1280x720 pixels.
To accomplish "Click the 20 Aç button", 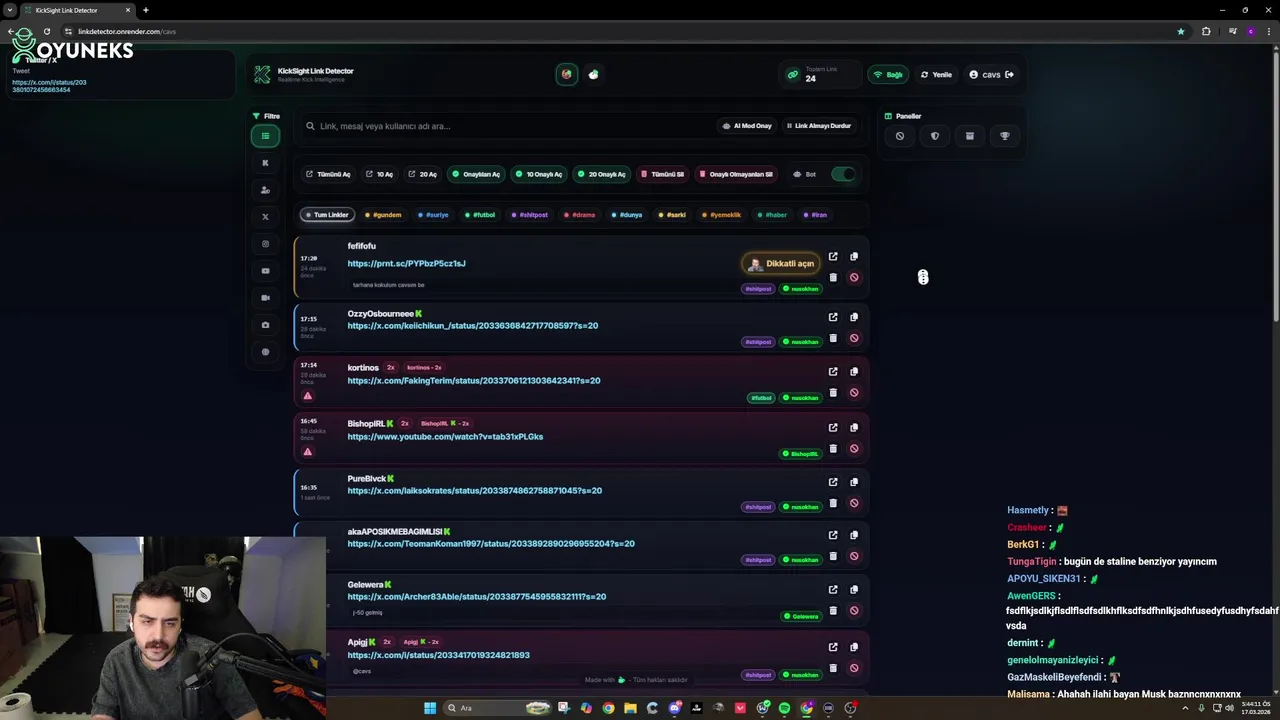I will [422, 174].
